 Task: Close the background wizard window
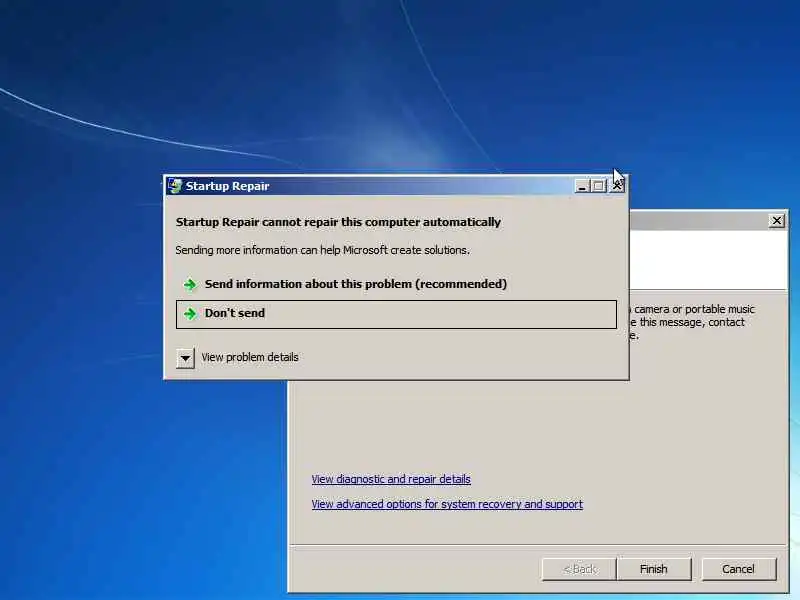pyautogui.click(x=777, y=220)
